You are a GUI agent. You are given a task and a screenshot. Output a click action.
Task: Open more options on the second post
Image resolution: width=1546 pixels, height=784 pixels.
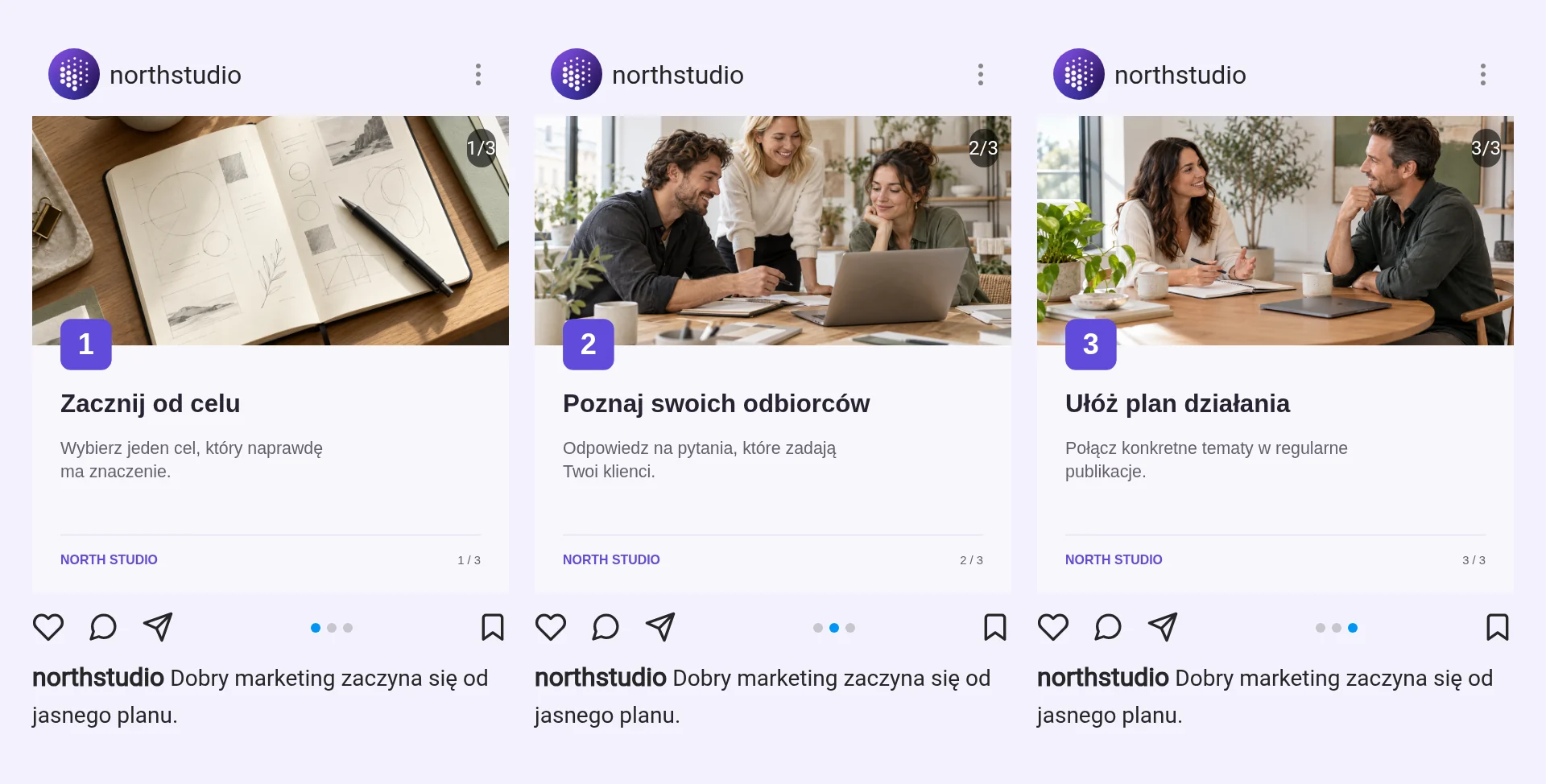coord(981,75)
